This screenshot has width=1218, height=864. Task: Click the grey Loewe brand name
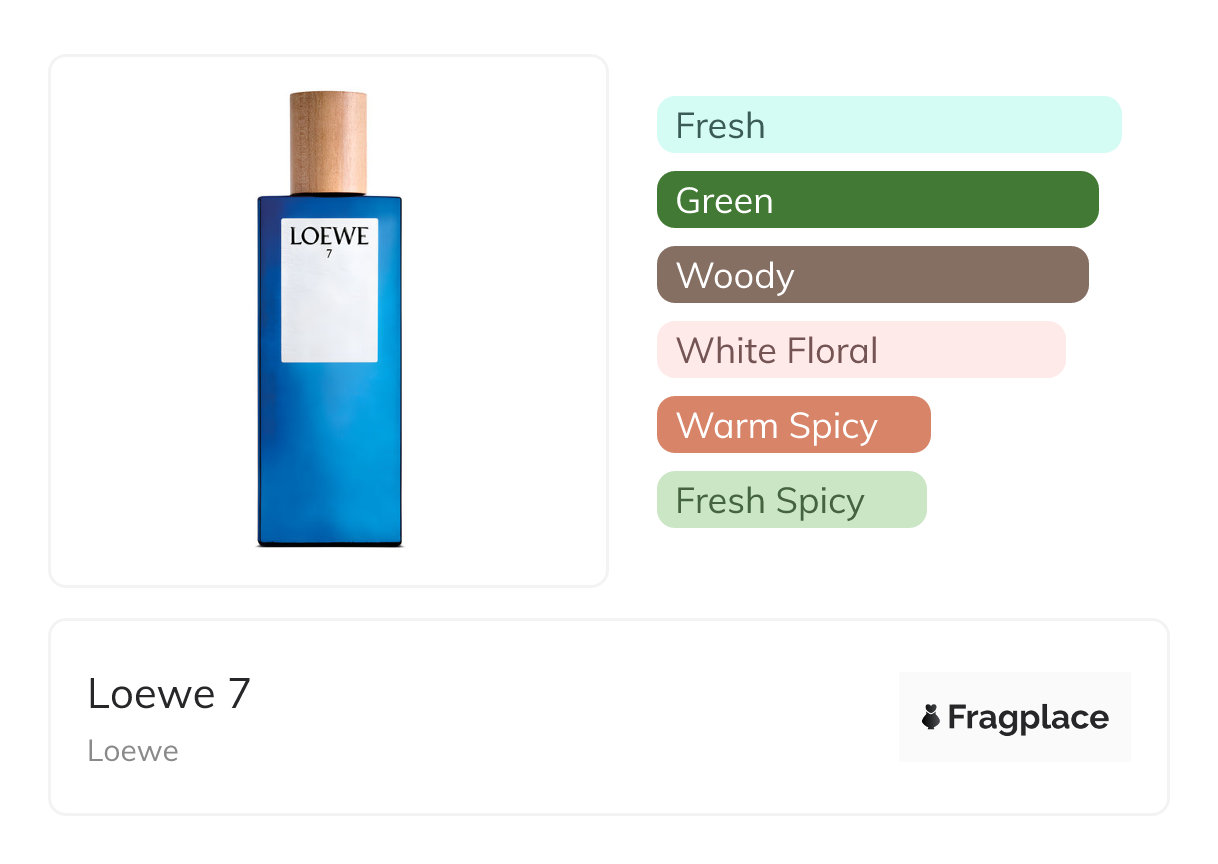pyautogui.click(x=133, y=751)
